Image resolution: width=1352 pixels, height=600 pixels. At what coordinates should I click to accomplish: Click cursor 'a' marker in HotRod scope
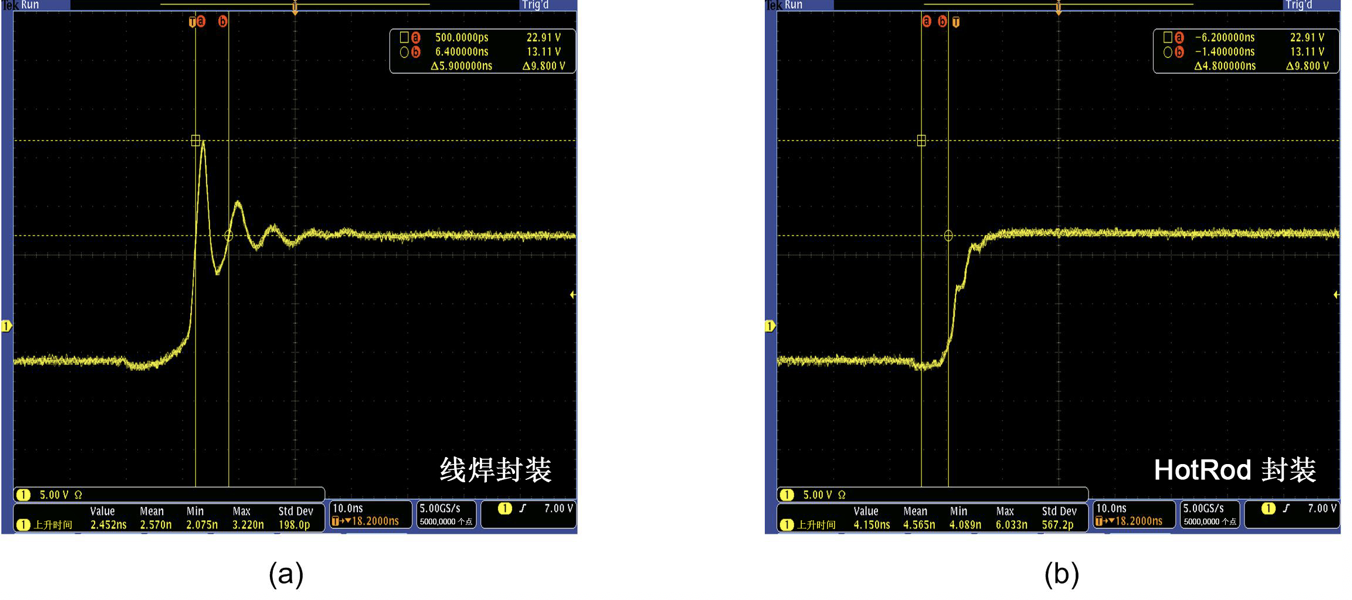[927, 21]
